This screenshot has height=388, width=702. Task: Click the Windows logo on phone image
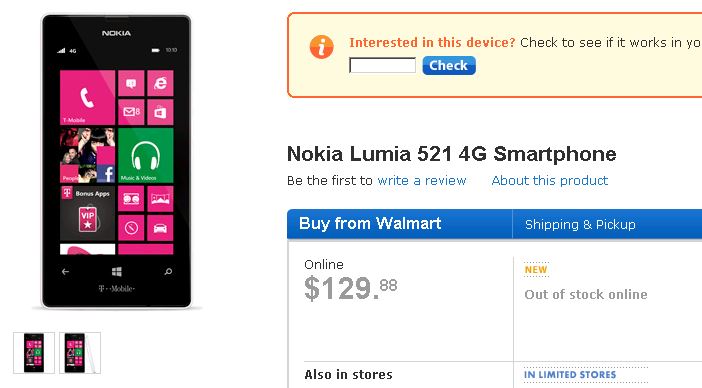(117, 271)
